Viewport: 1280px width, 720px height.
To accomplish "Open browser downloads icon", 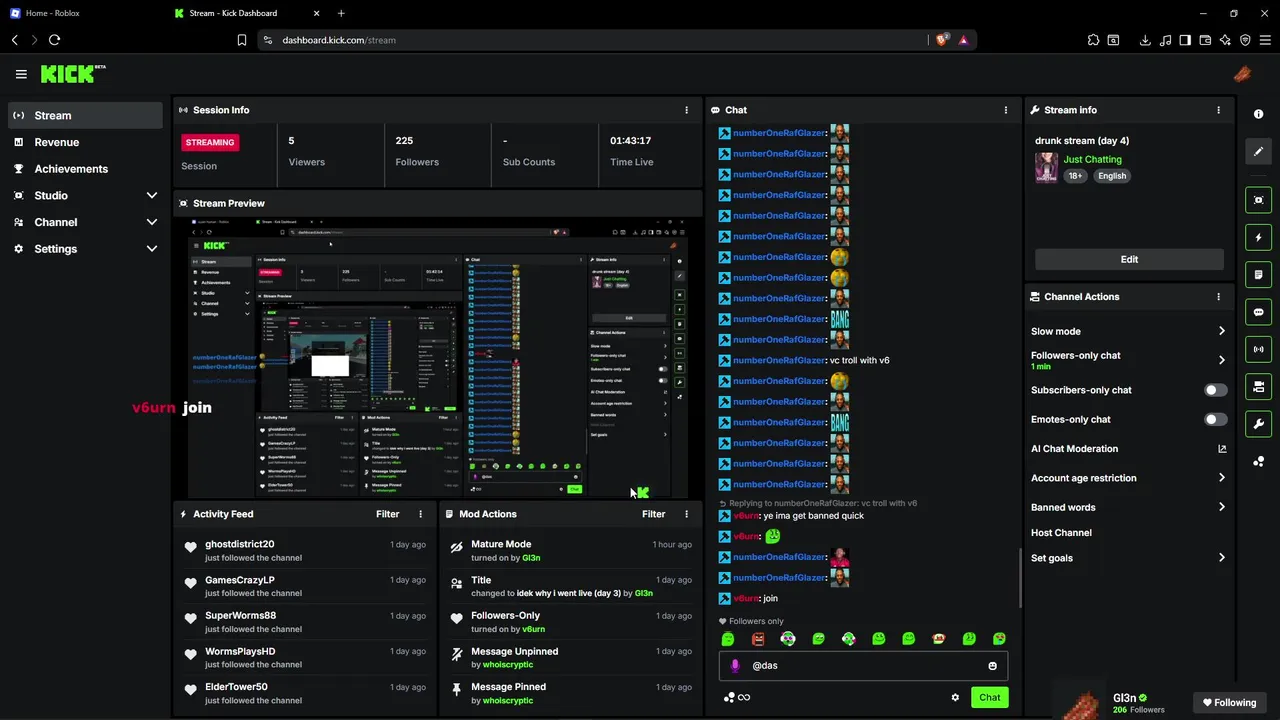I will pos(1145,40).
